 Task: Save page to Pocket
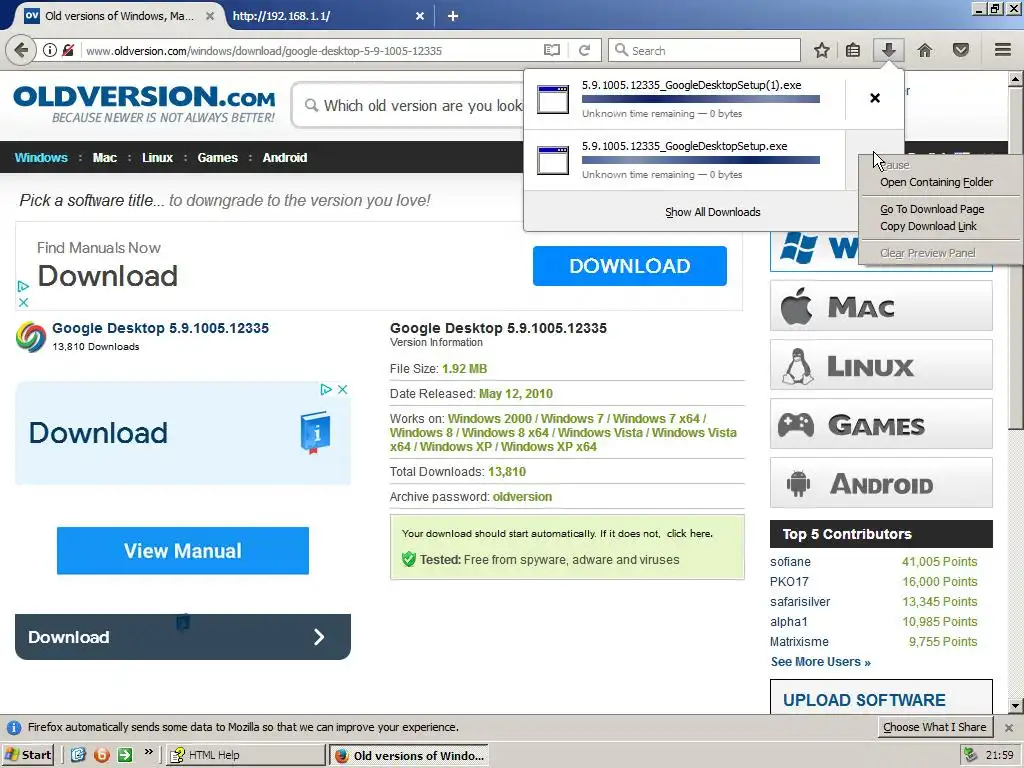[961, 50]
